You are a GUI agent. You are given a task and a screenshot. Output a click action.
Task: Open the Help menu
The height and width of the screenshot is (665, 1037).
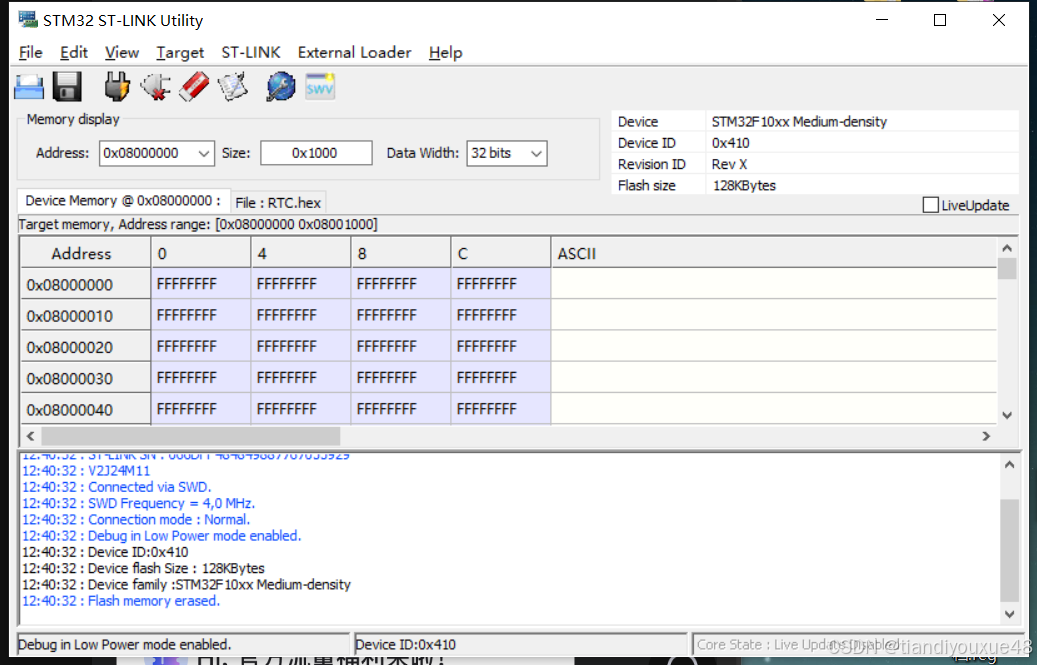click(445, 52)
